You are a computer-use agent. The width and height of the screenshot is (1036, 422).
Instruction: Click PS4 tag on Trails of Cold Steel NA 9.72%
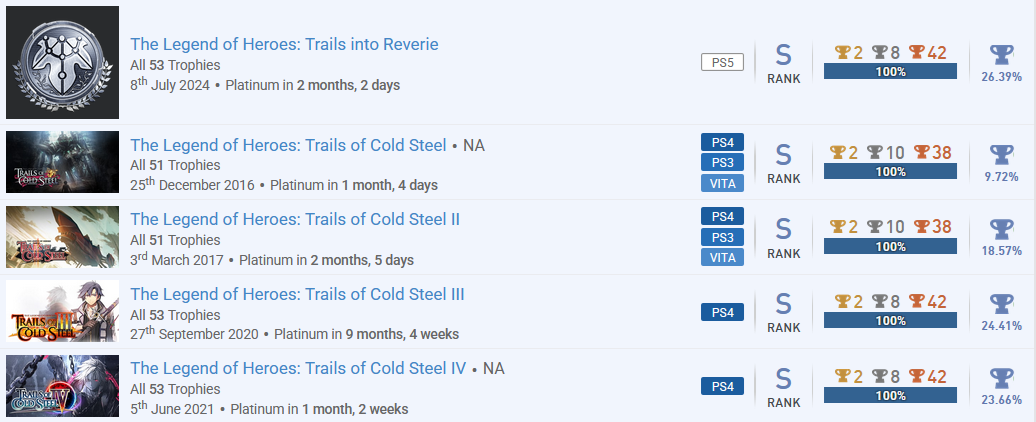pyautogui.click(x=722, y=142)
